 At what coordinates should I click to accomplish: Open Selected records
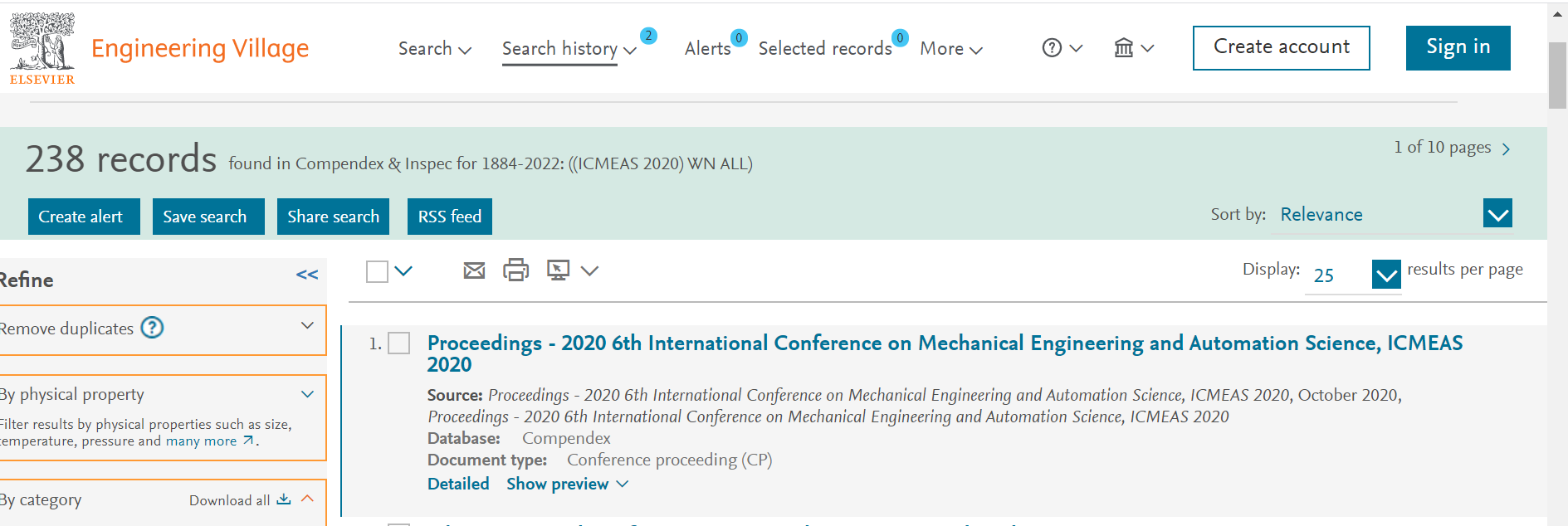tap(825, 49)
